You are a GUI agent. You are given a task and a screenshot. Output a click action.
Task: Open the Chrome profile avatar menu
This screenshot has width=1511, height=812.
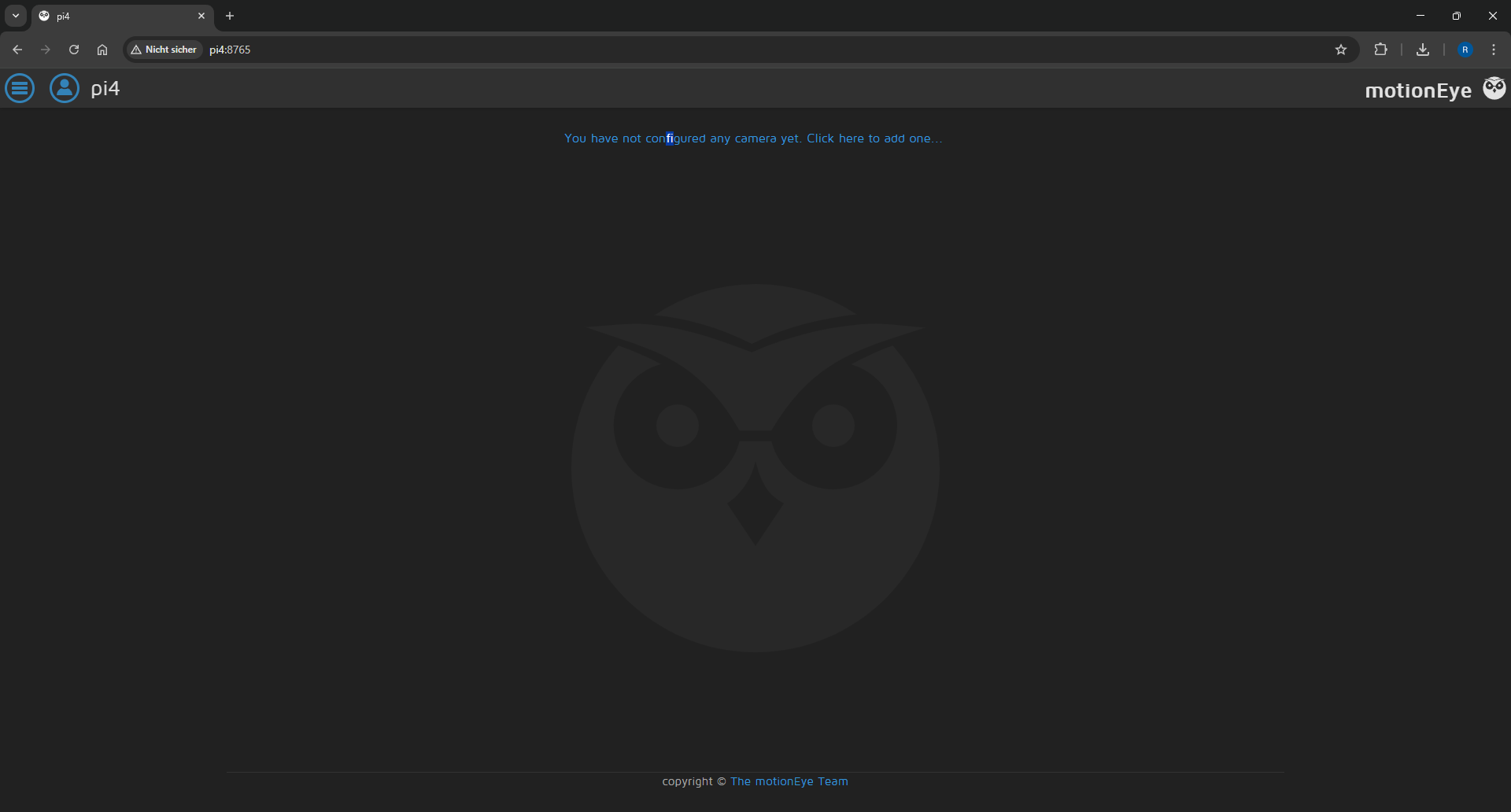1465,50
